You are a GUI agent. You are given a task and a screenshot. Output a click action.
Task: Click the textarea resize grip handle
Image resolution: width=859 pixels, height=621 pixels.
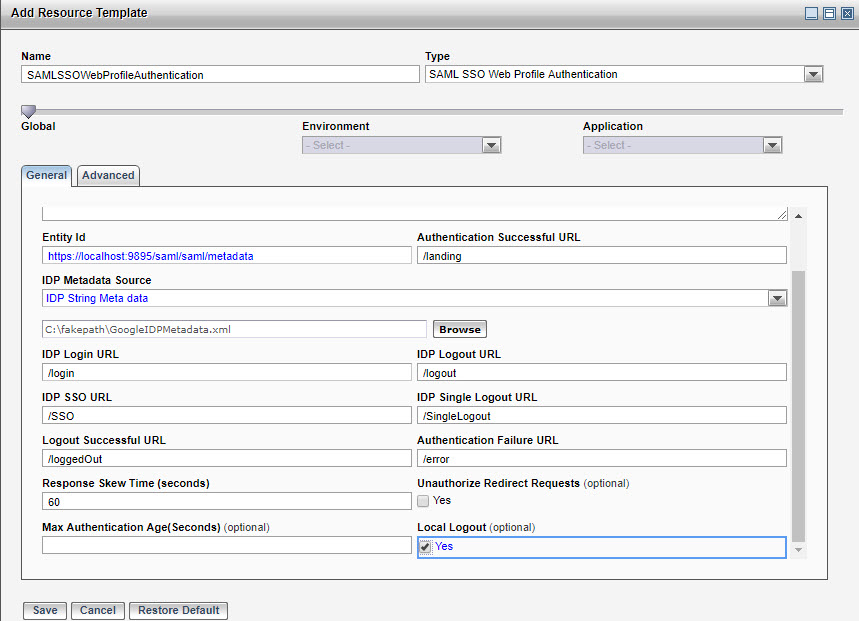pos(781,214)
